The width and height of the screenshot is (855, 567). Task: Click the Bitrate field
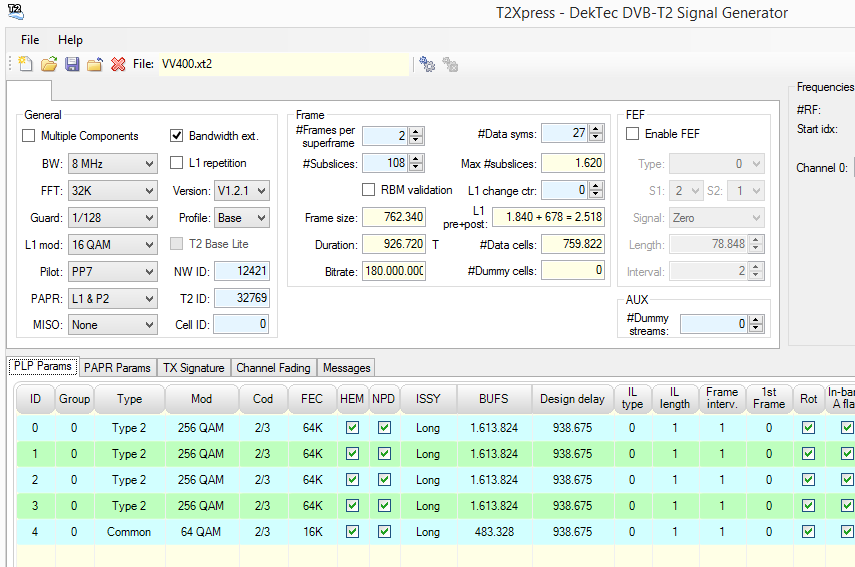pos(394,271)
